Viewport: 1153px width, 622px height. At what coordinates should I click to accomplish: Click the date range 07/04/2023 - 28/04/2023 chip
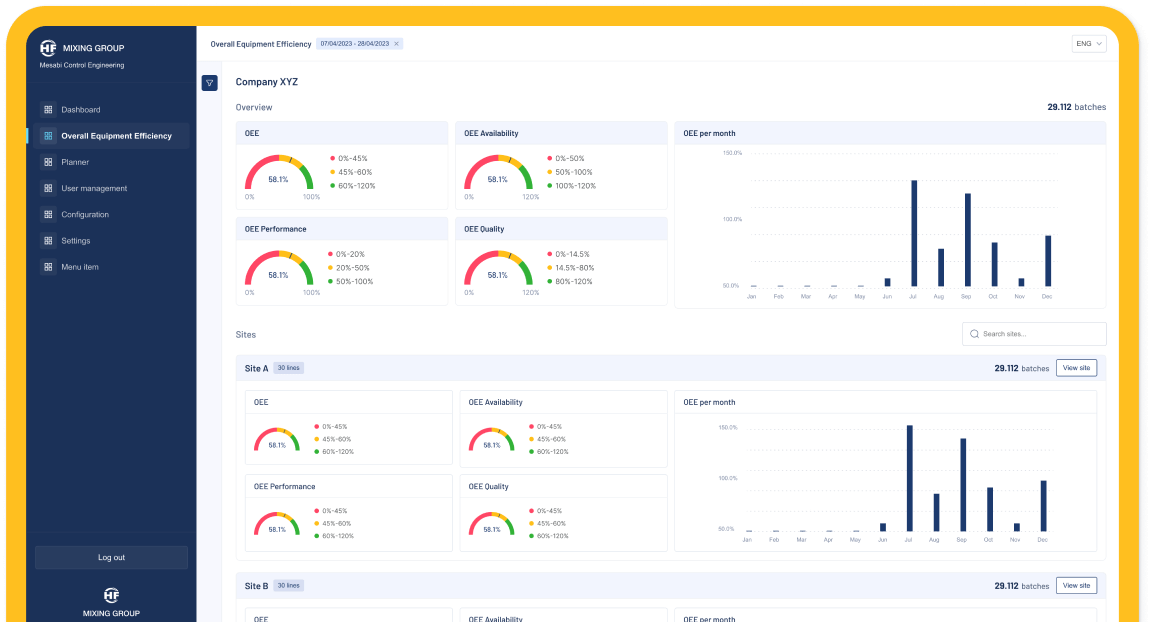point(360,44)
